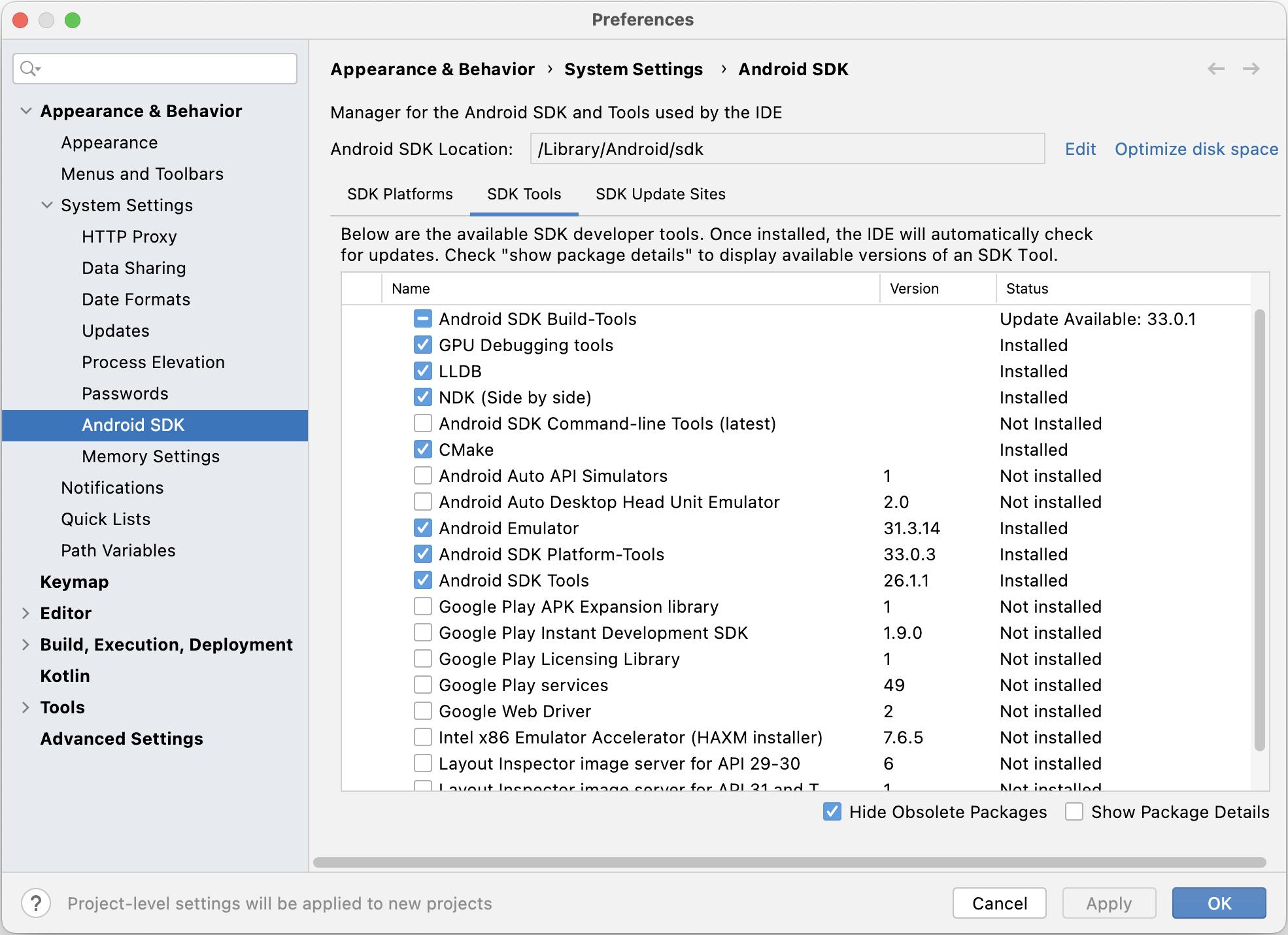Open the SDK Update Sites tab
1288x935 pixels.
[660, 194]
